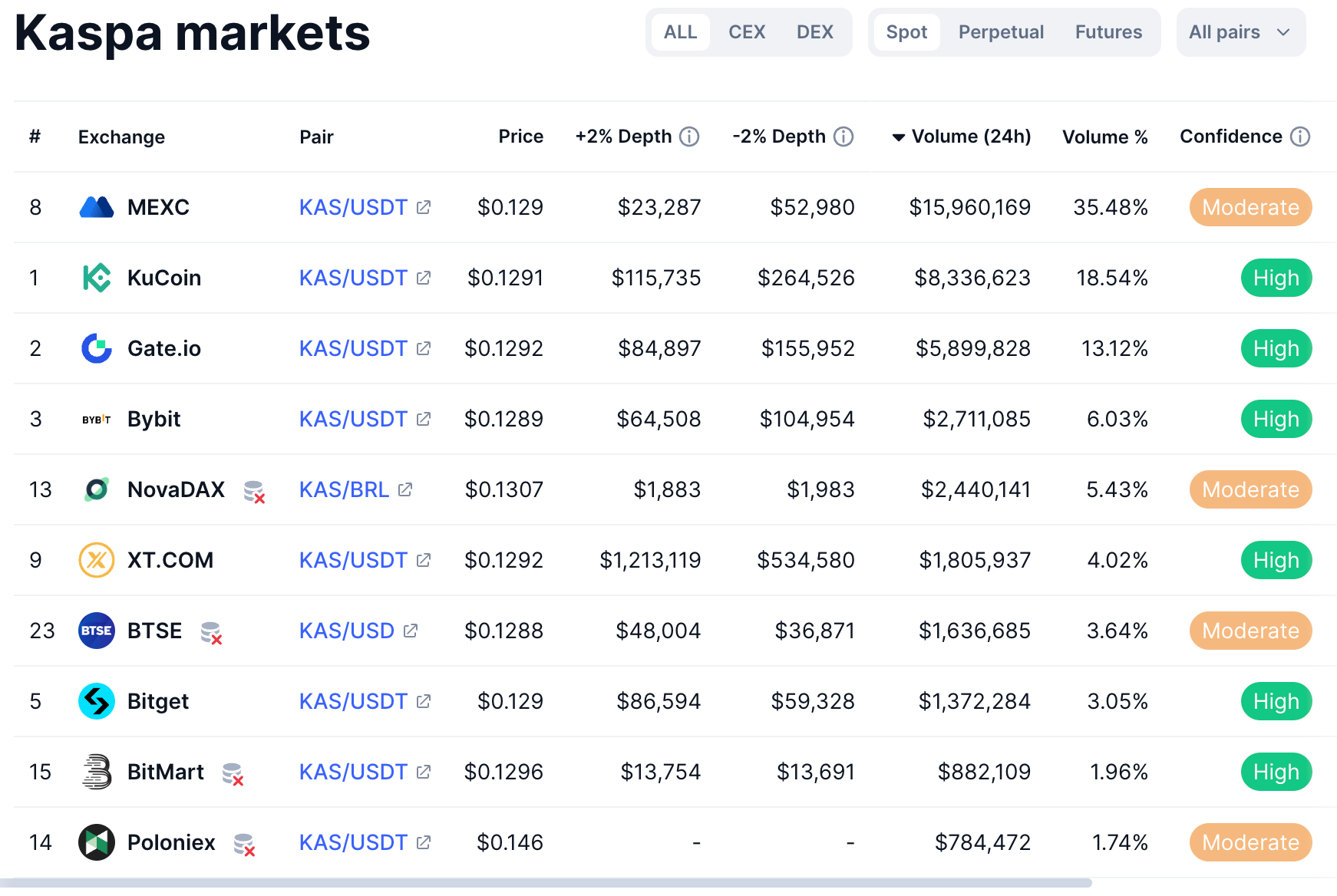Viewport: 1337px width, 896px height.
Task: Click the KuCoin exchange logo
Action: 97,278
